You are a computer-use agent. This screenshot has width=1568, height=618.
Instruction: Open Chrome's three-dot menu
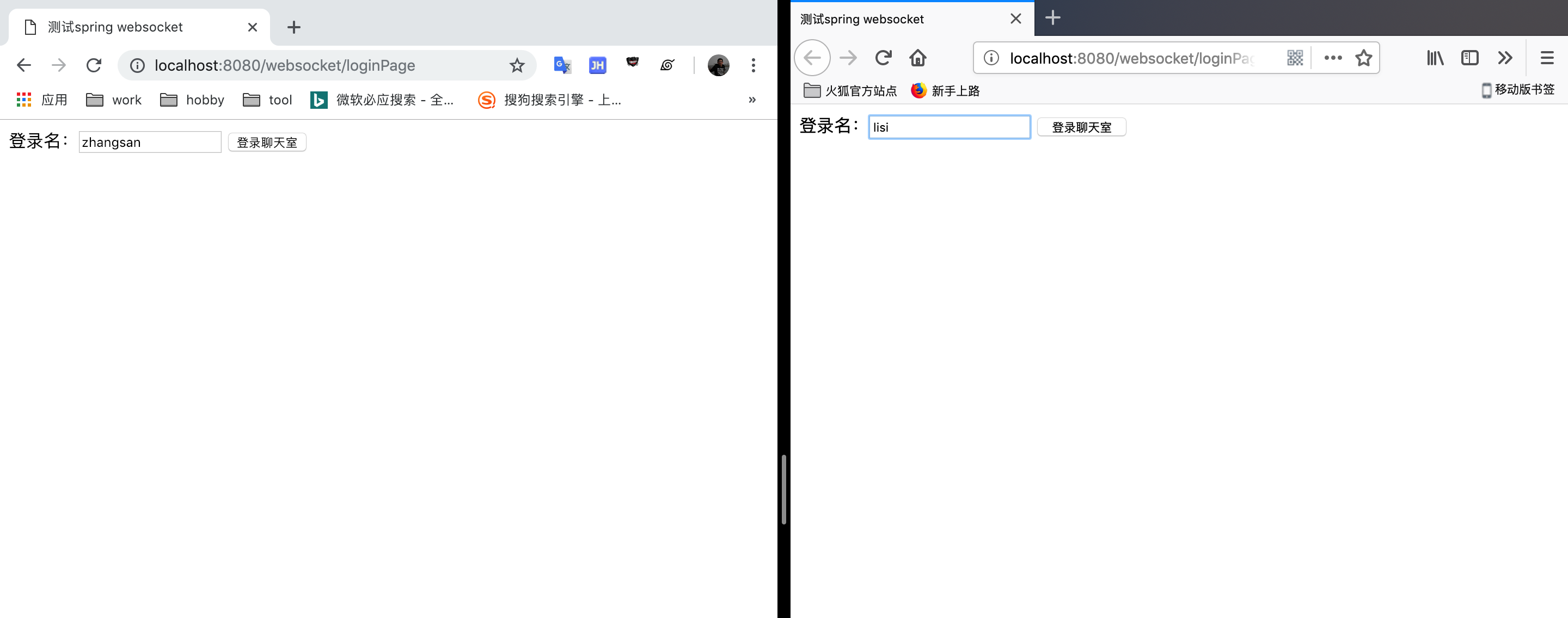click(x=753, y=65)
